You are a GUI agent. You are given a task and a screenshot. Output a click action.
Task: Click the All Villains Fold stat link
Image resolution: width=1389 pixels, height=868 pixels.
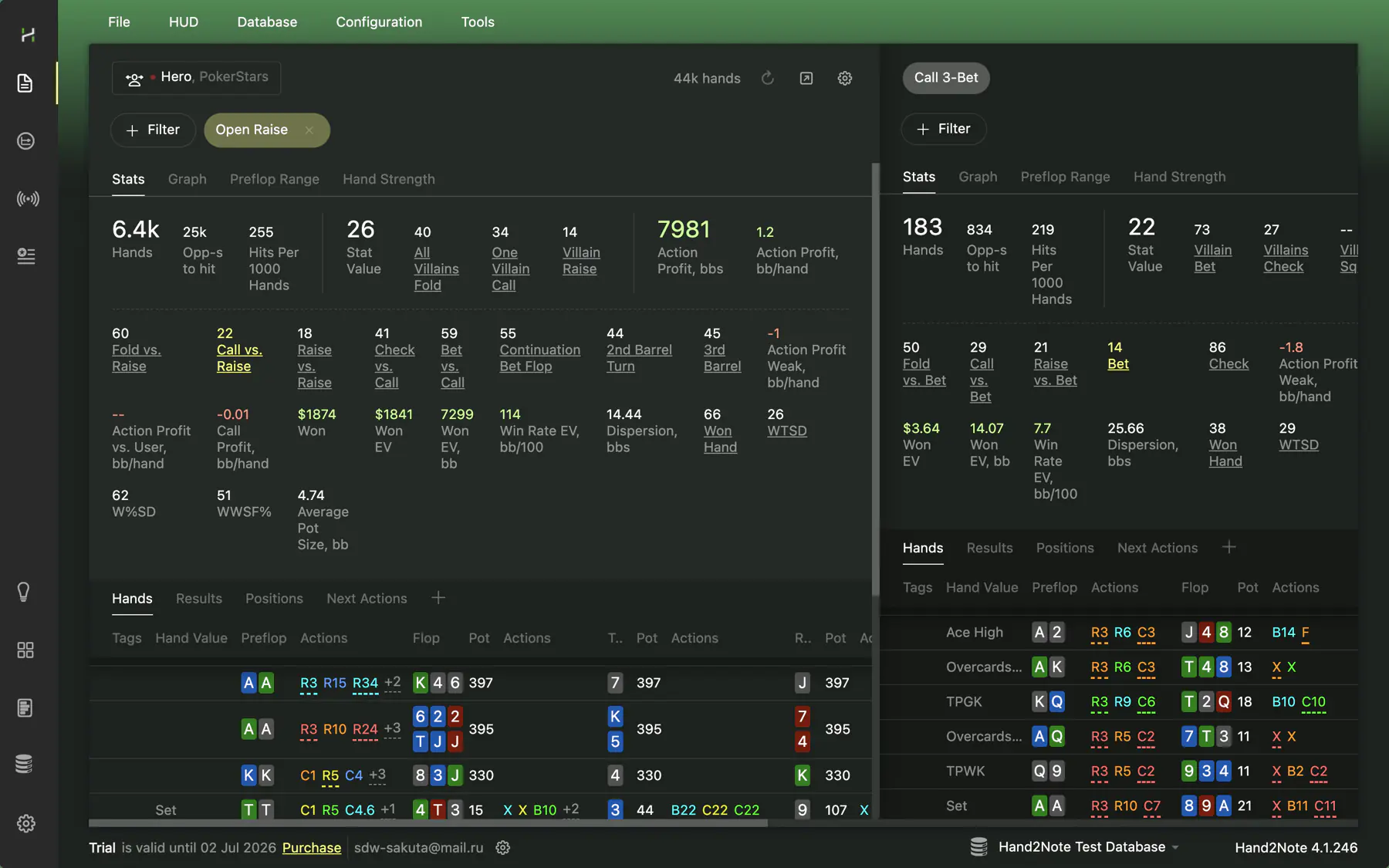click(x=436, y=269)
